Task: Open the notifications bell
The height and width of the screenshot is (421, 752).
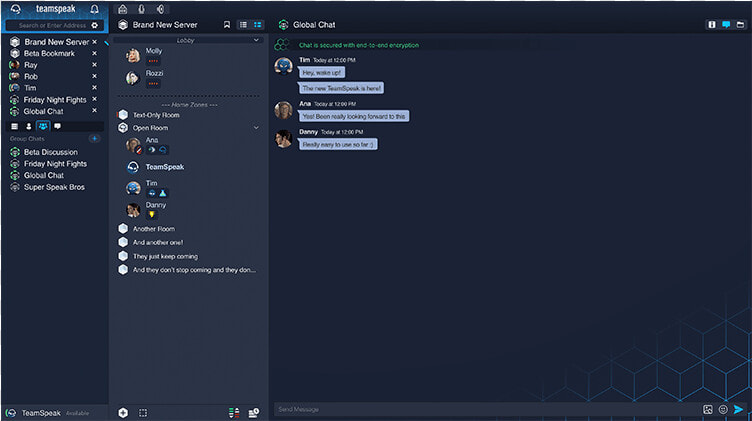Action: 94,9
